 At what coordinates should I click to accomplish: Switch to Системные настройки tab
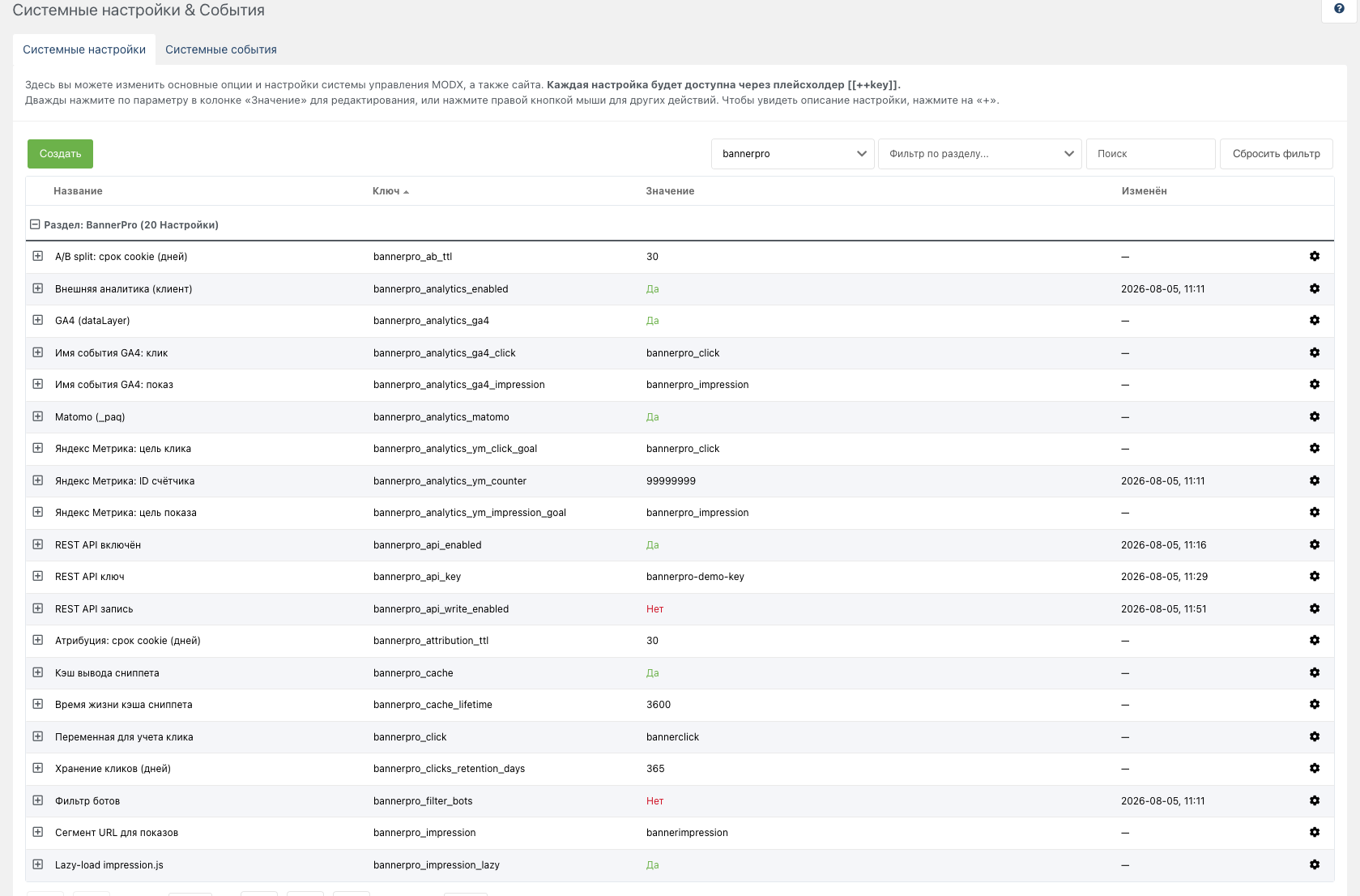pos(84,49)
